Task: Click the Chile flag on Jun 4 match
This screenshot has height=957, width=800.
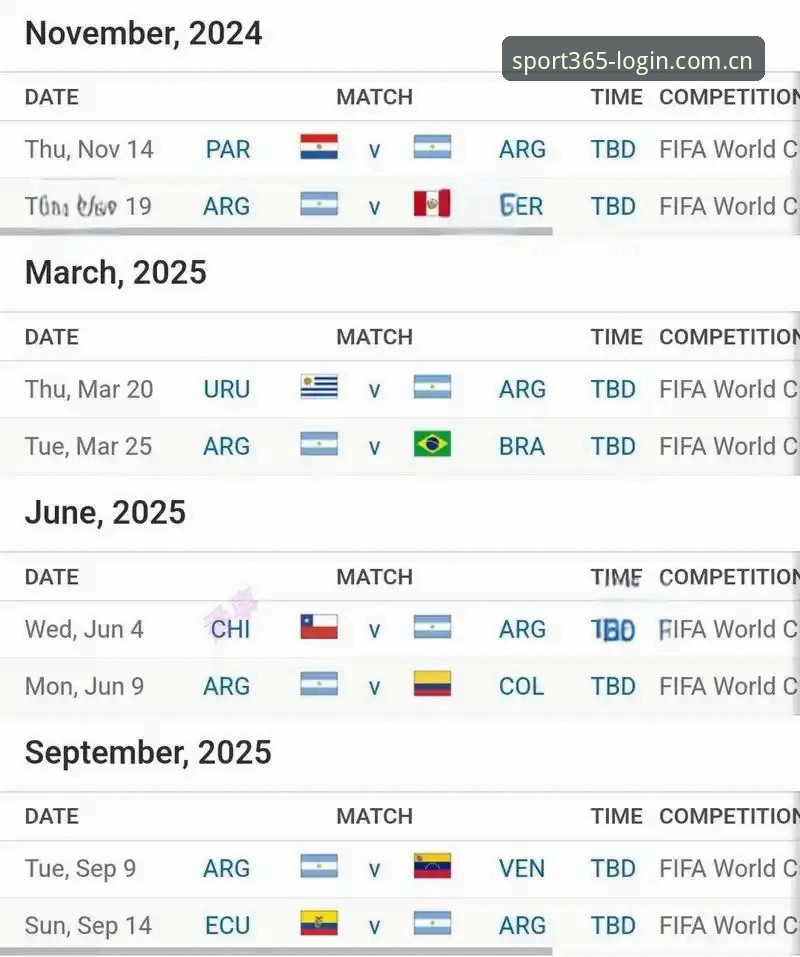Action: click(319, 627)
